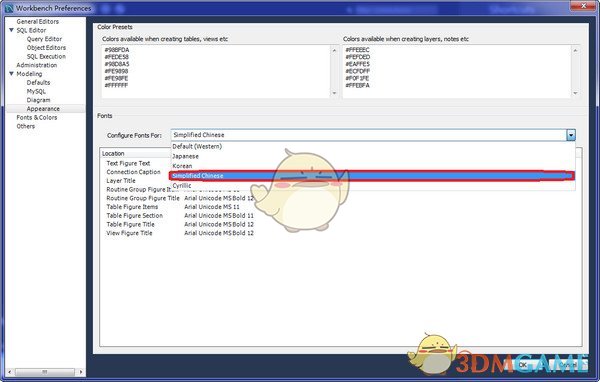This screenshot has width=600, height=382.
Task: Open Fonts & Colors preferences
Action: 36,118
